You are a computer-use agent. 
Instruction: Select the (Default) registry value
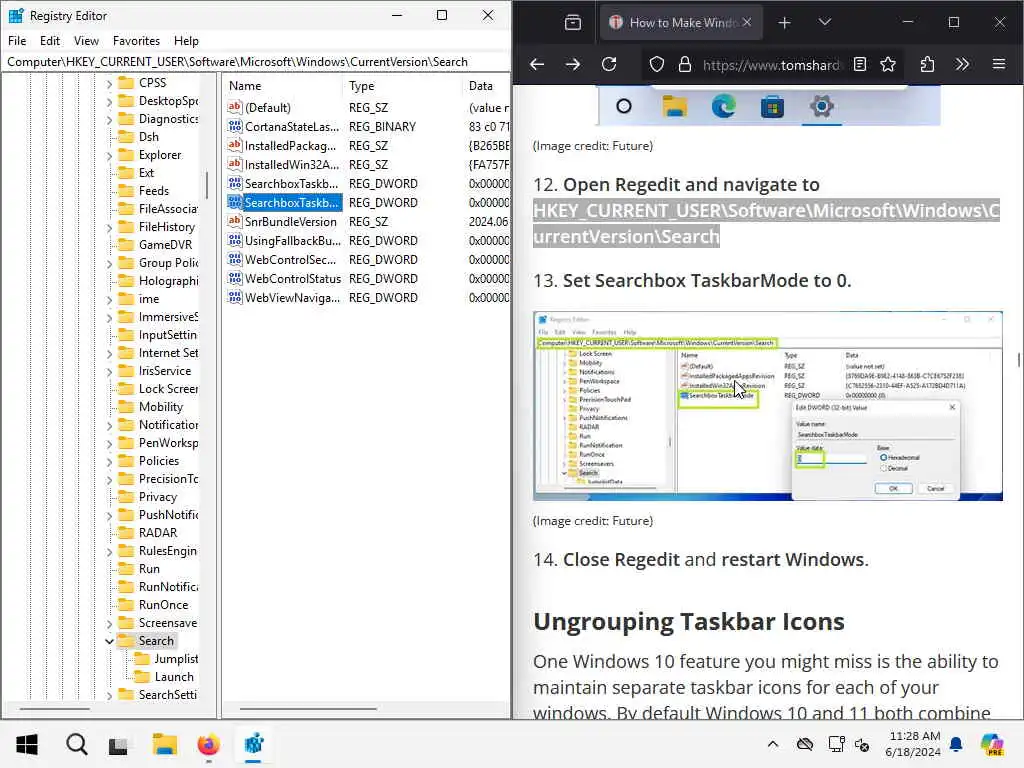[267, 108]
